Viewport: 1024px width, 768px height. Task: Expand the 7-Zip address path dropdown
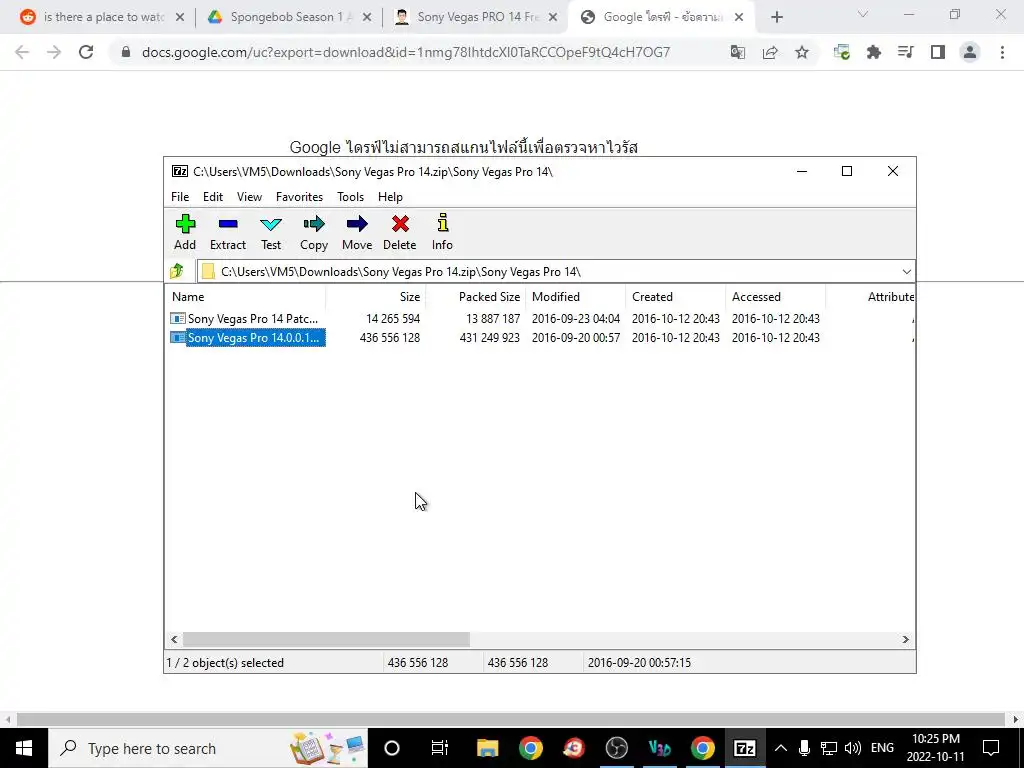(906, 272)
